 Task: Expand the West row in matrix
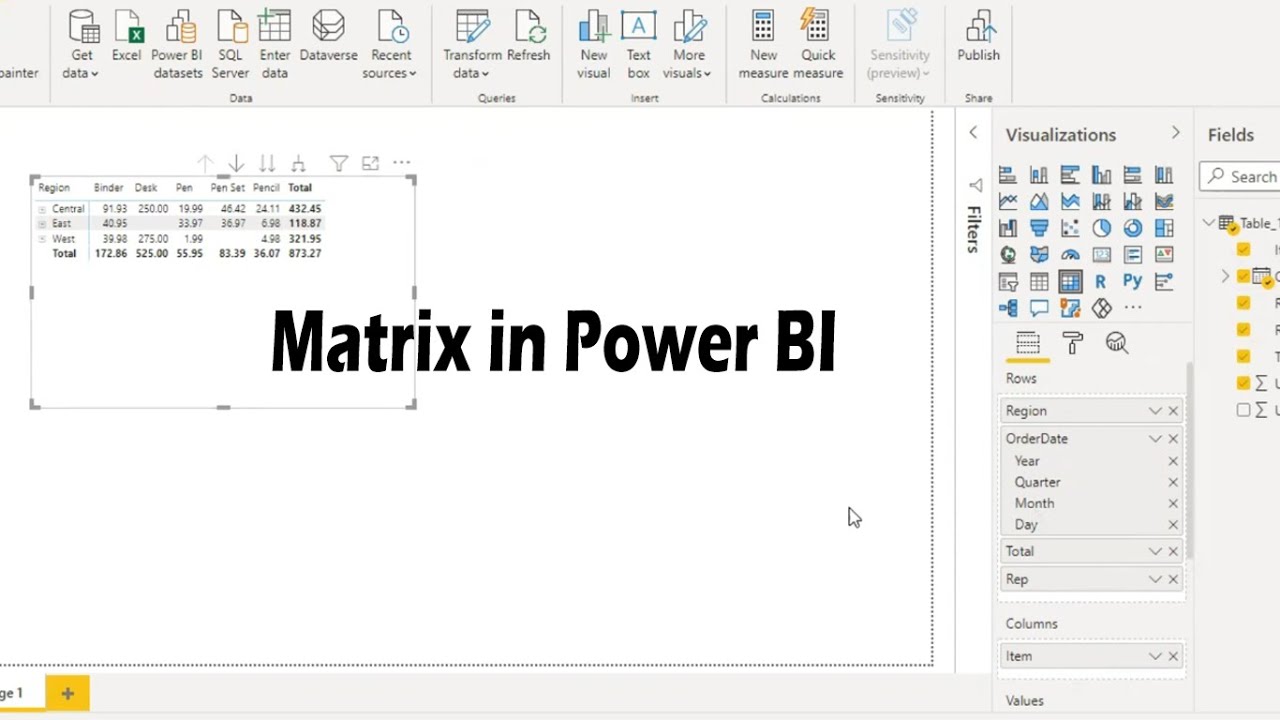coord(42,239)
